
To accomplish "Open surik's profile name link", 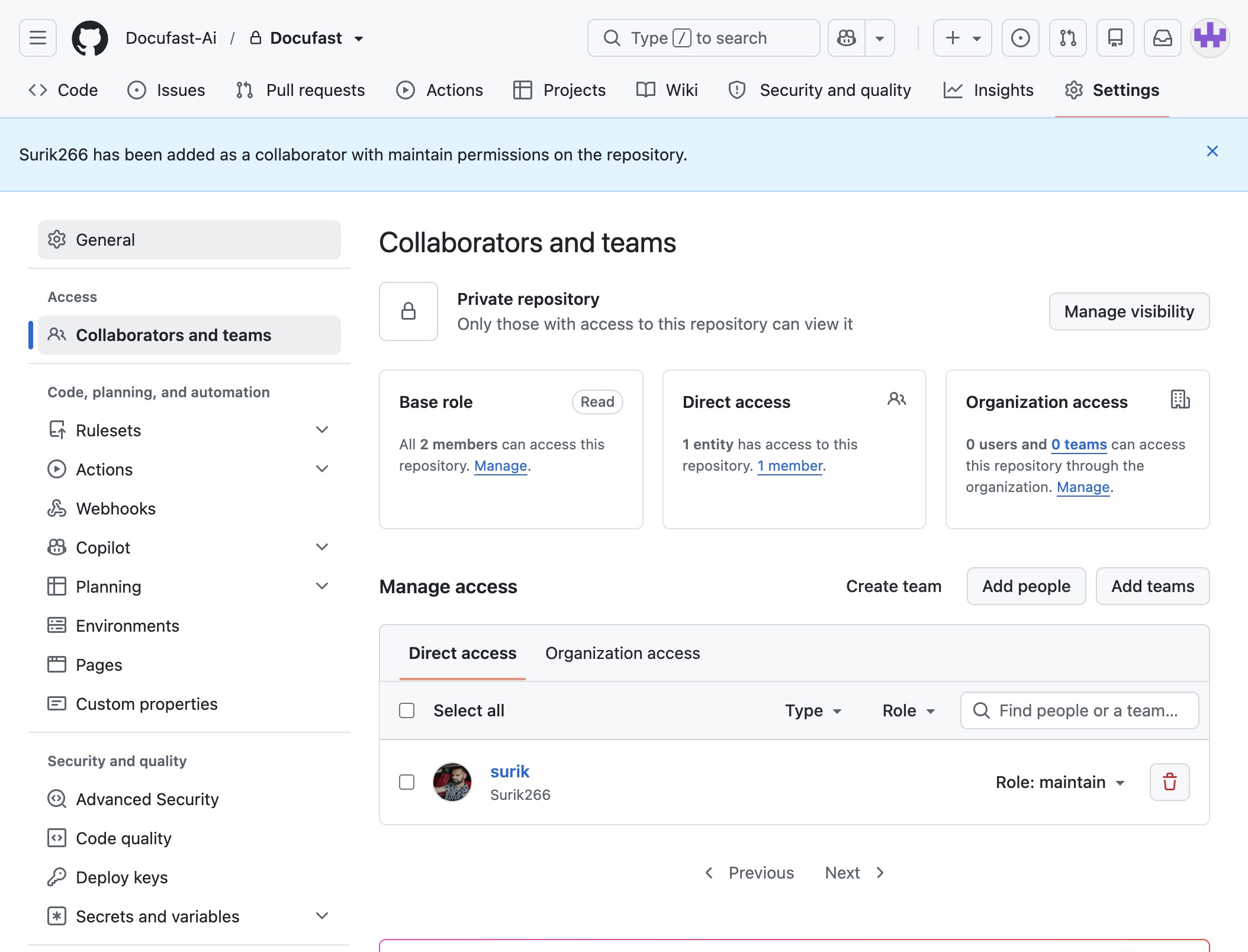I will pyautogui.click(x=510, y=771).
